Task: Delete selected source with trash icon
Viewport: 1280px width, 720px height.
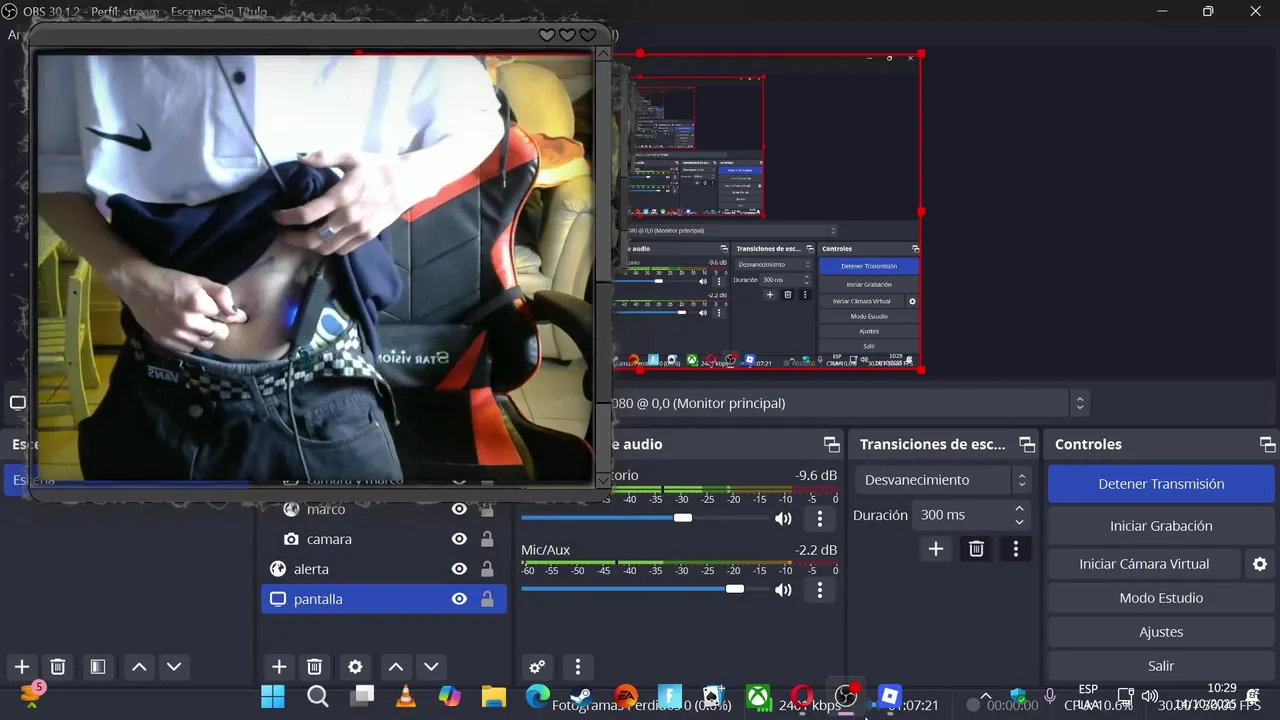Action: [x=314, y=667]
